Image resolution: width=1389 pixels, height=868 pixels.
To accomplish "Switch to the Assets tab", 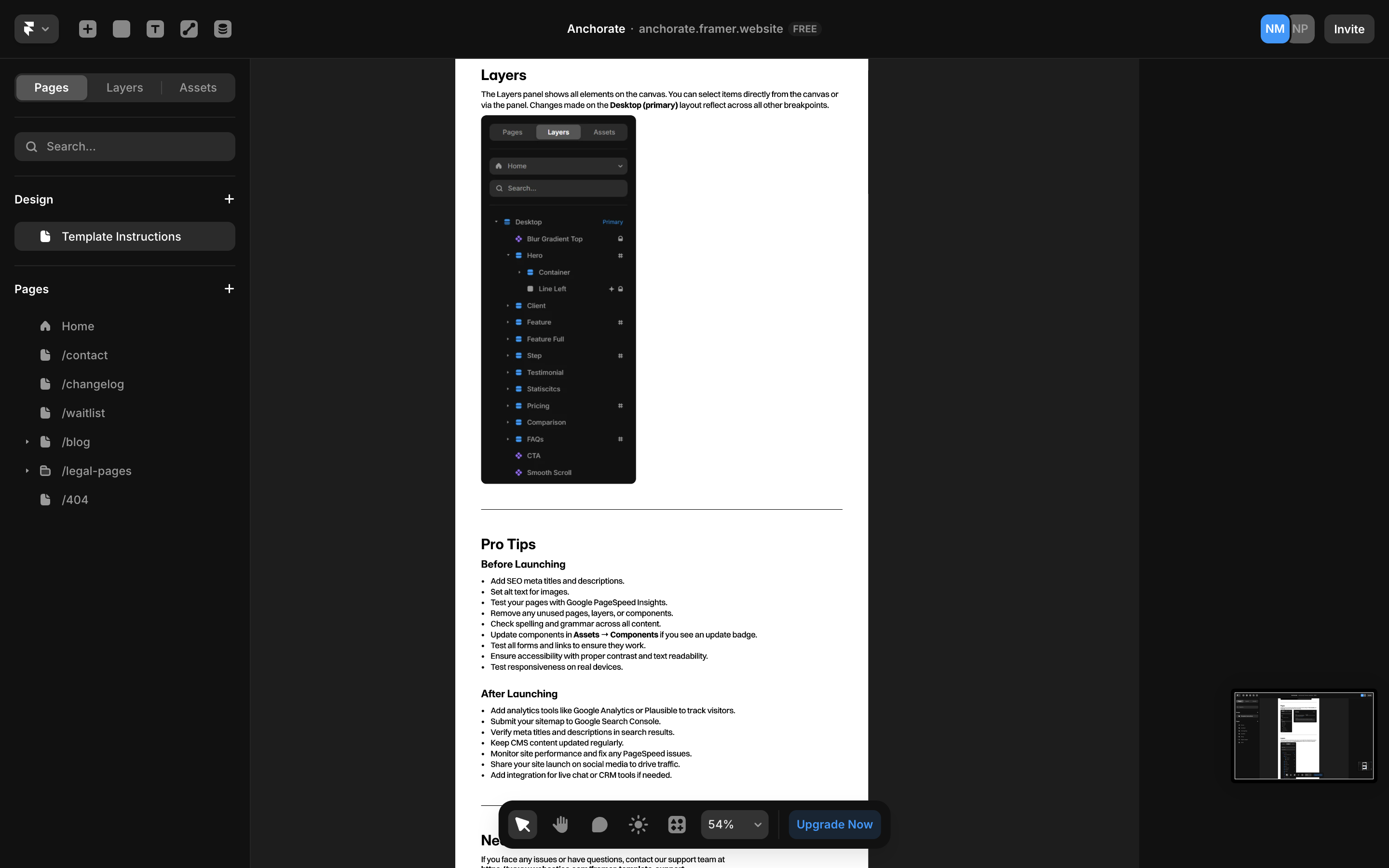I will [197, 87].
